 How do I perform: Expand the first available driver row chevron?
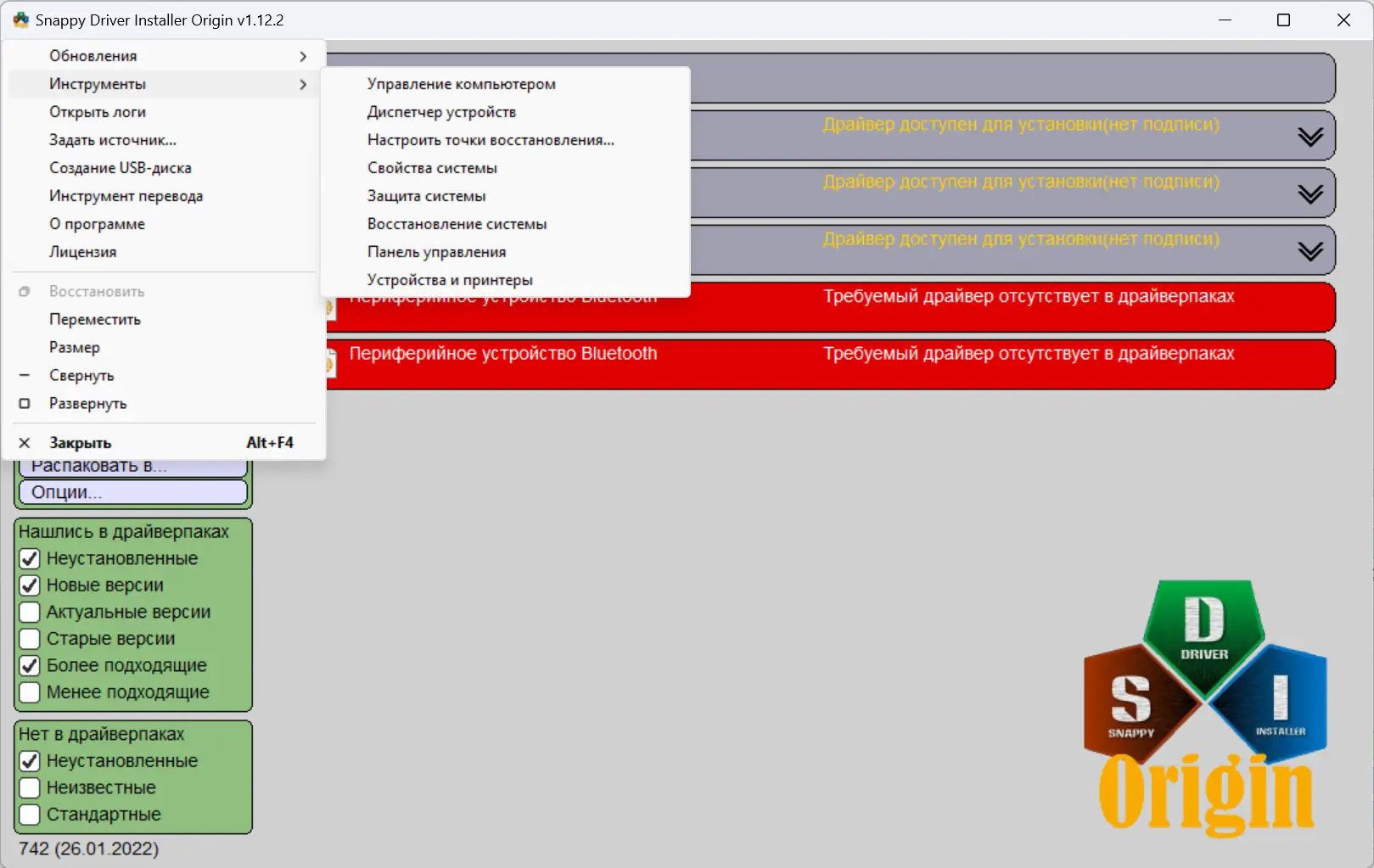pyautogui.click(x=1311, y=135)
